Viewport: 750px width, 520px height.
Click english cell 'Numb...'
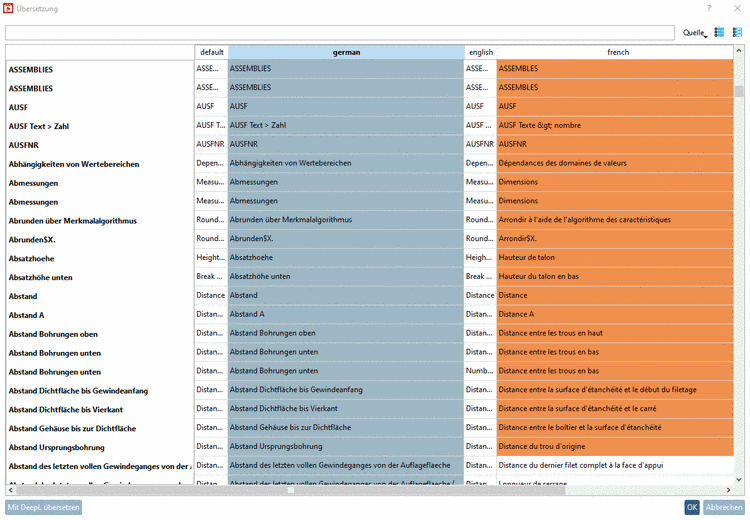481,371
